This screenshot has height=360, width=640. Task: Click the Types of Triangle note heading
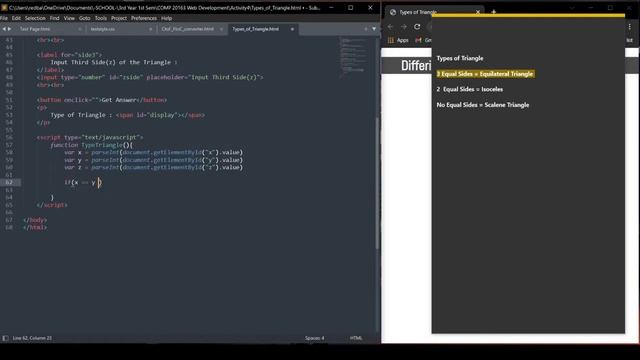coord(460,58)
